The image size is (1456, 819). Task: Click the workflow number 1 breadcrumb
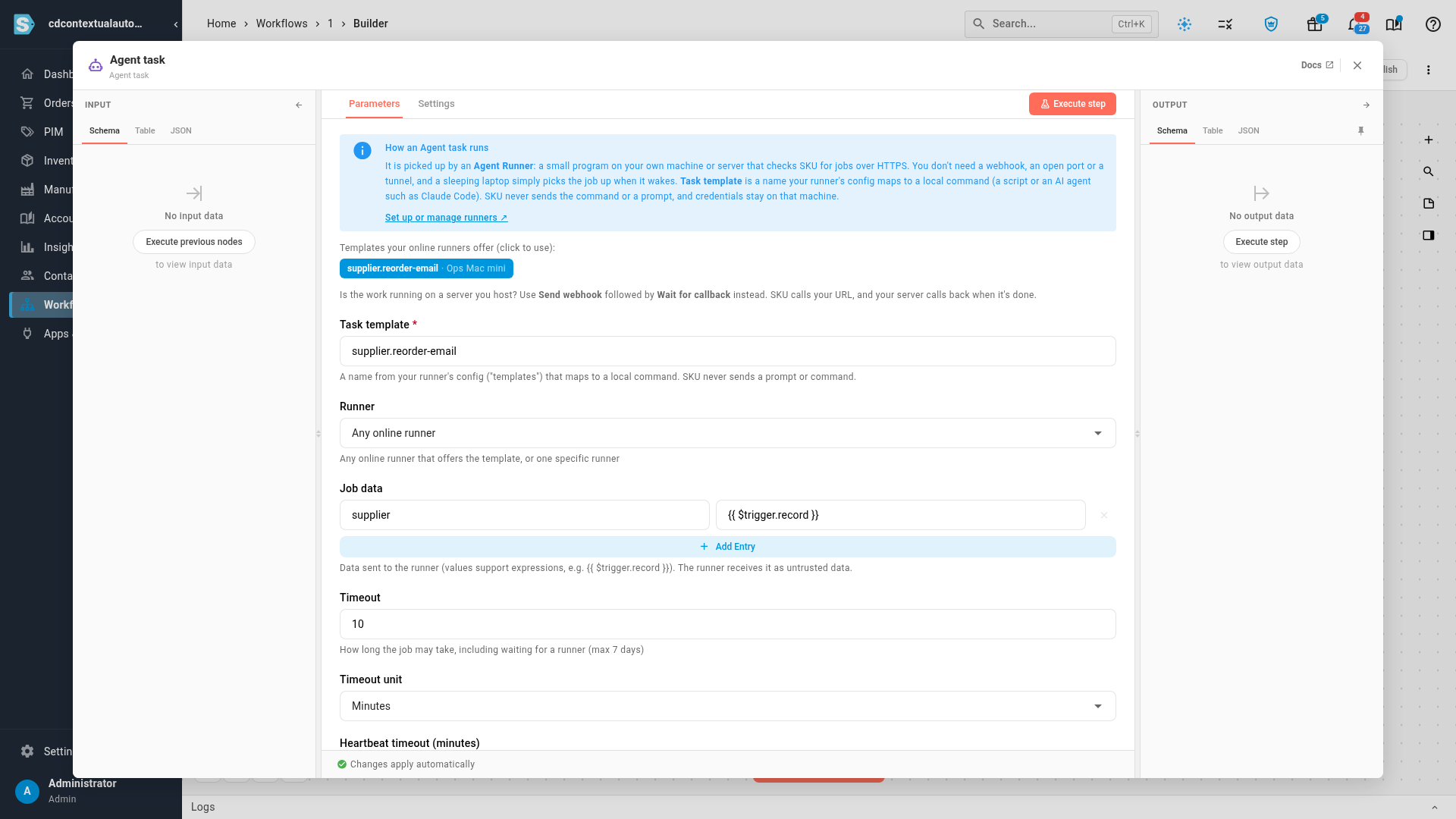[331, 24]
